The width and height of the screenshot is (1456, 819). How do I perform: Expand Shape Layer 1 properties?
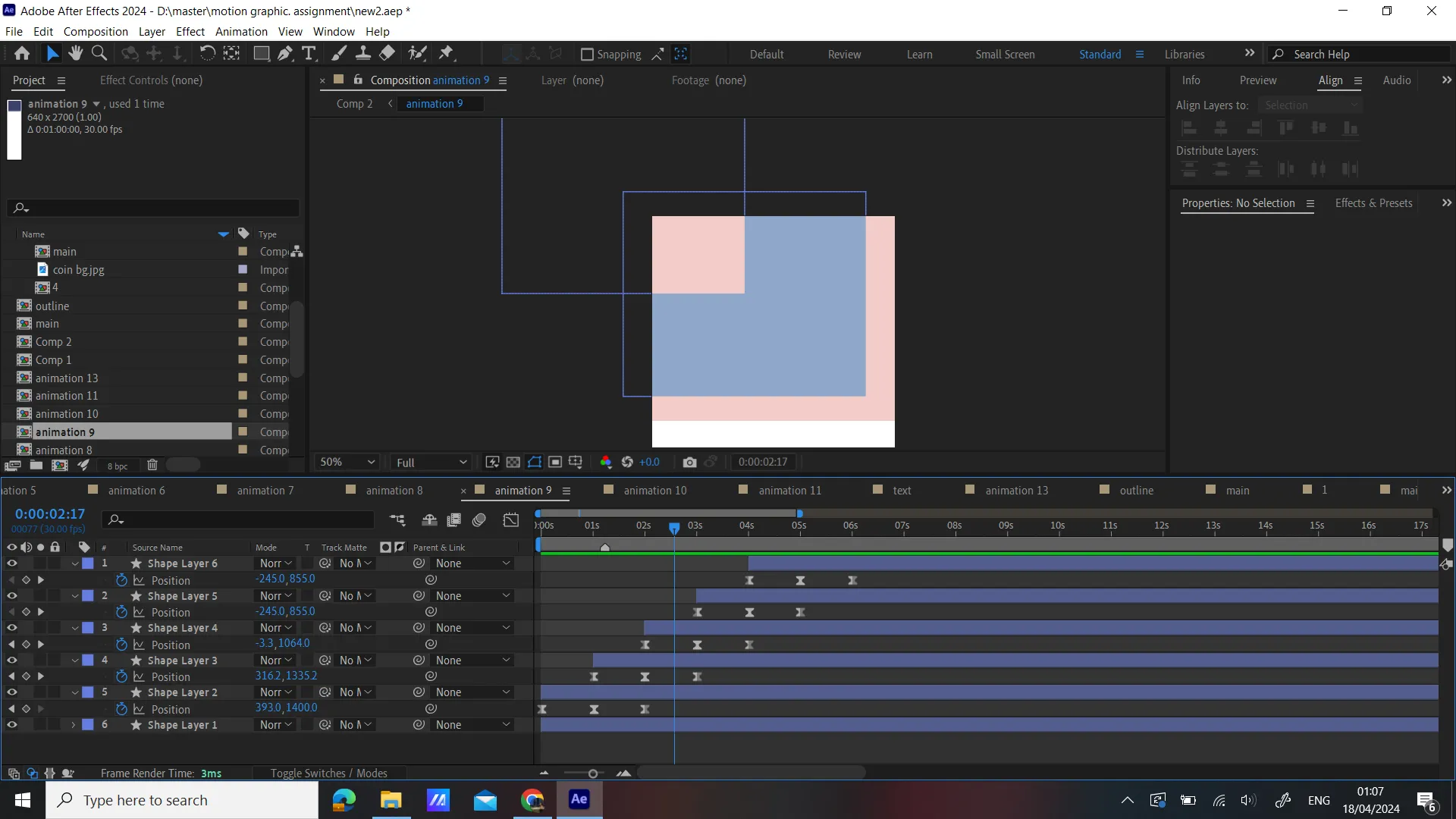tap(74, 725)
